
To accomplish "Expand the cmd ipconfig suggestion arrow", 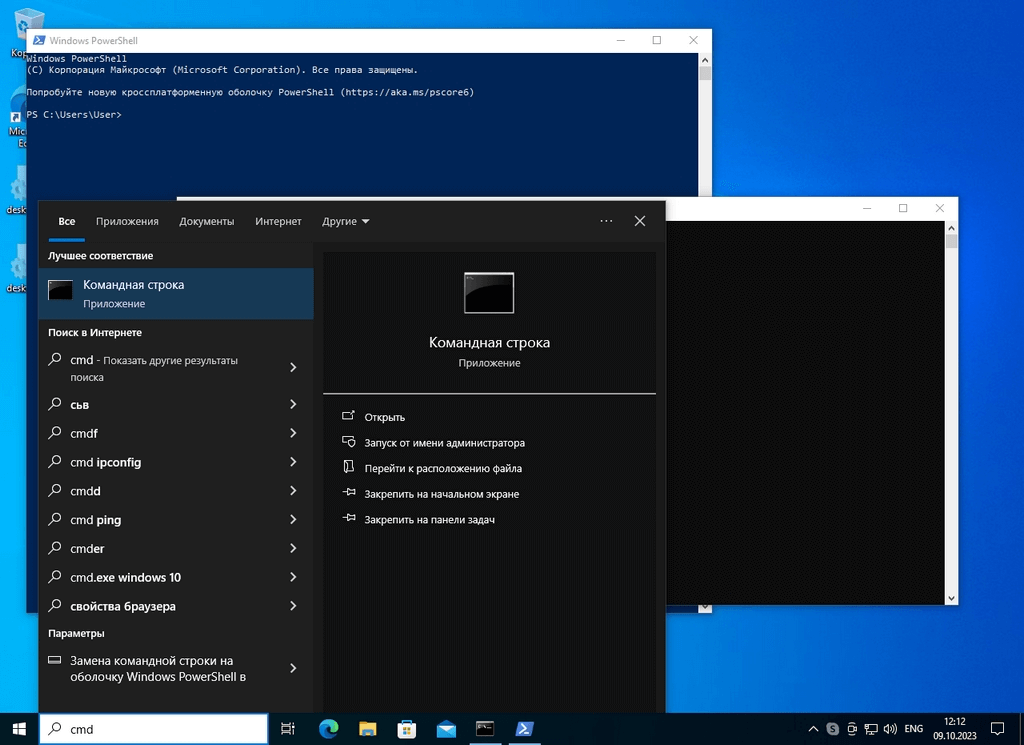I will click(x=293, y=462).
